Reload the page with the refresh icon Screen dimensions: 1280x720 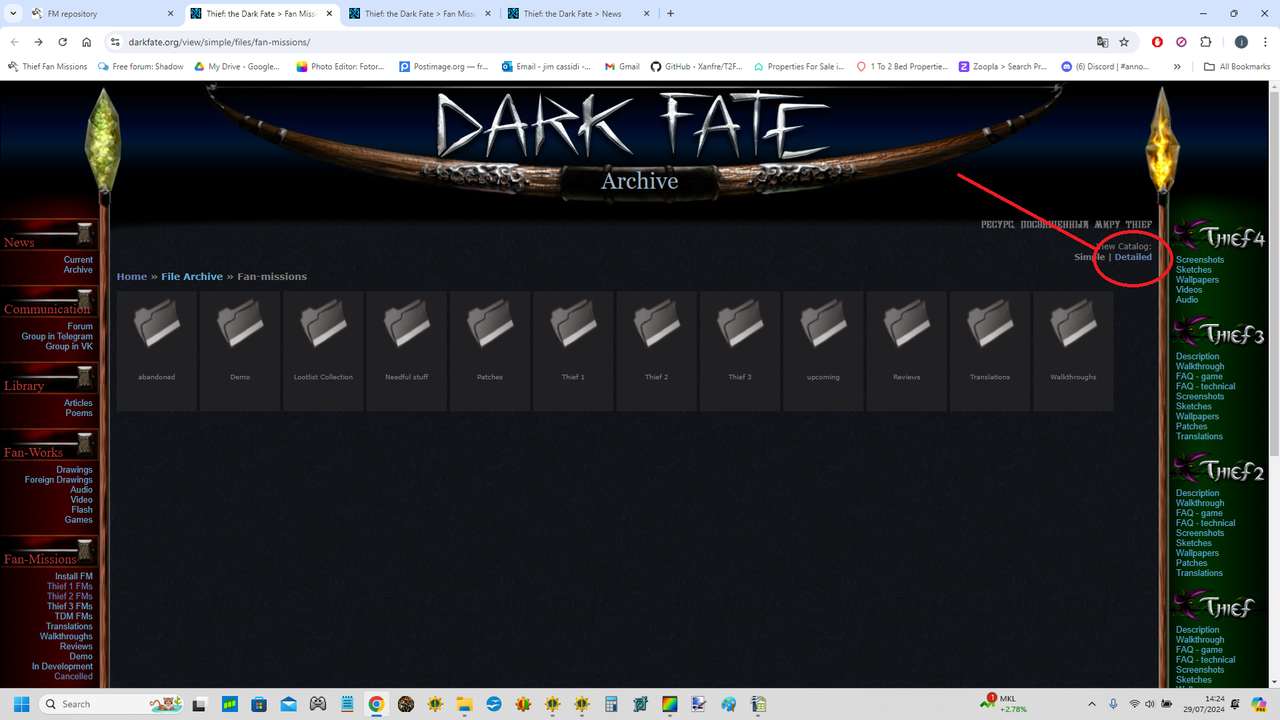pos(62,42)
